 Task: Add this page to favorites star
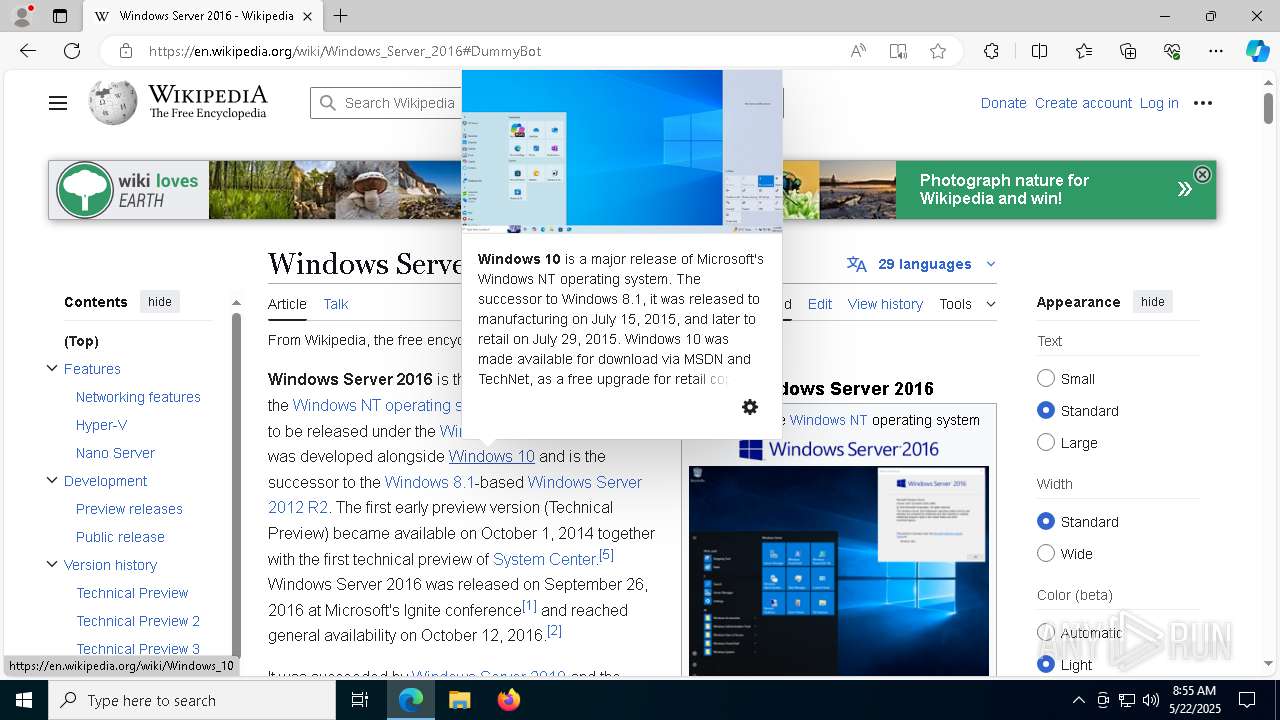tap(938, 51)
